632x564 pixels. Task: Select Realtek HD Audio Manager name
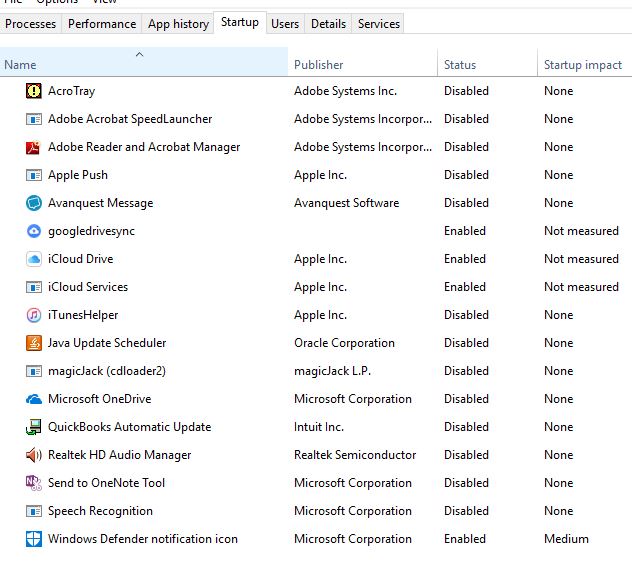point(119,455)
